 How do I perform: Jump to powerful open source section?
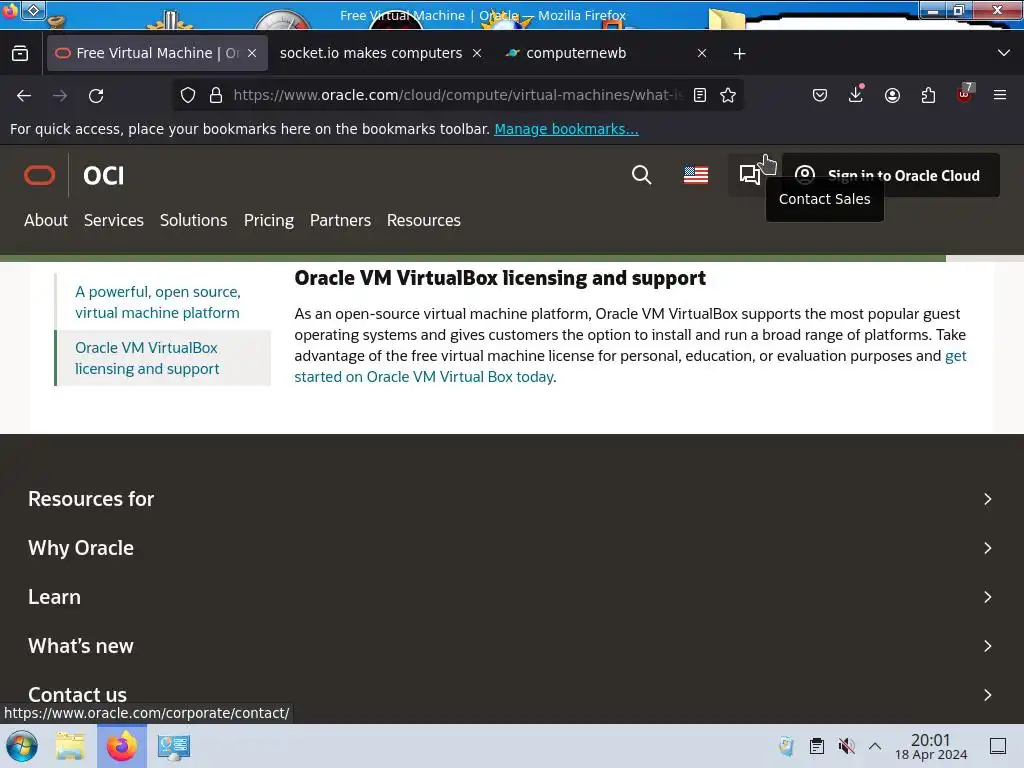158,302
